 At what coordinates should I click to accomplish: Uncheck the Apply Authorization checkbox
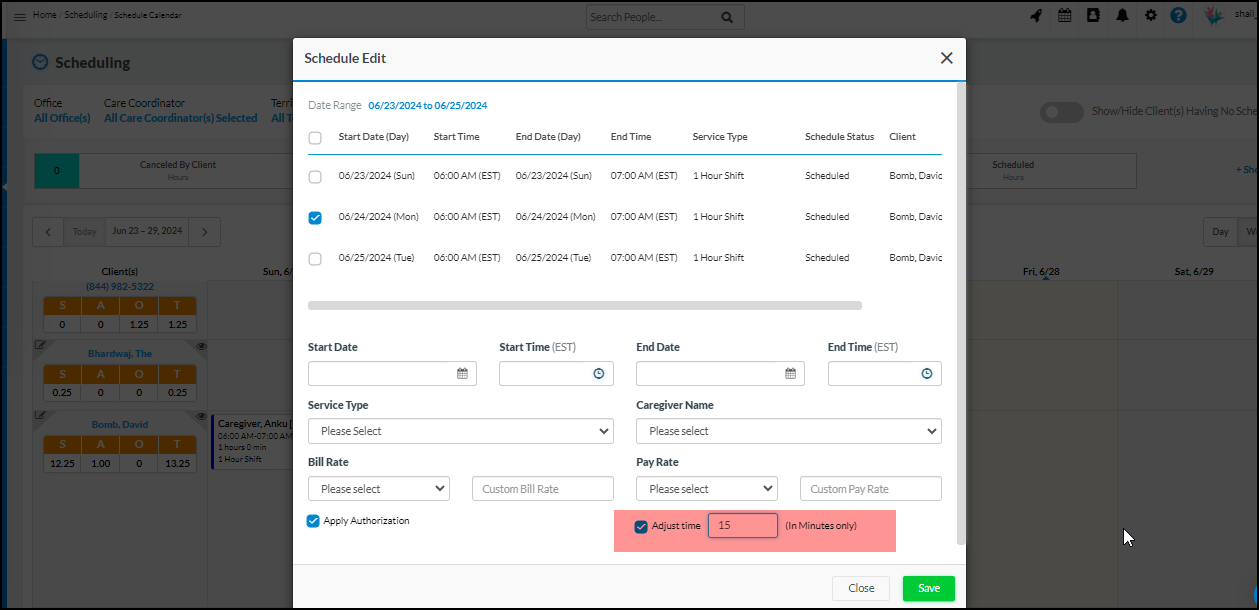click(x=314, y=521)
